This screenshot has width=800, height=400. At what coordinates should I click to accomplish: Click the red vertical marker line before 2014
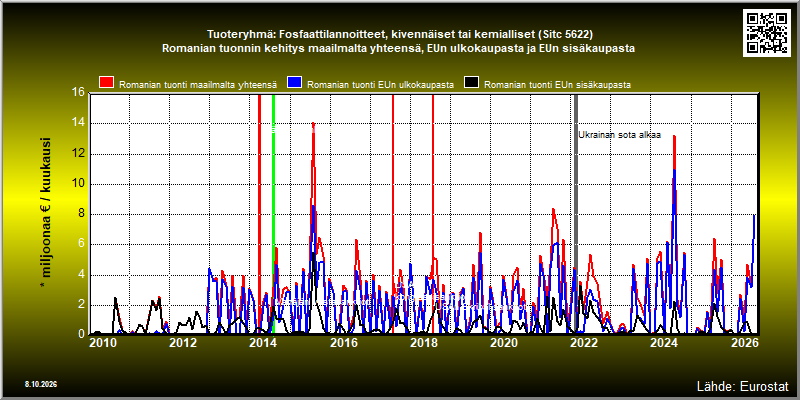[259, 214]
